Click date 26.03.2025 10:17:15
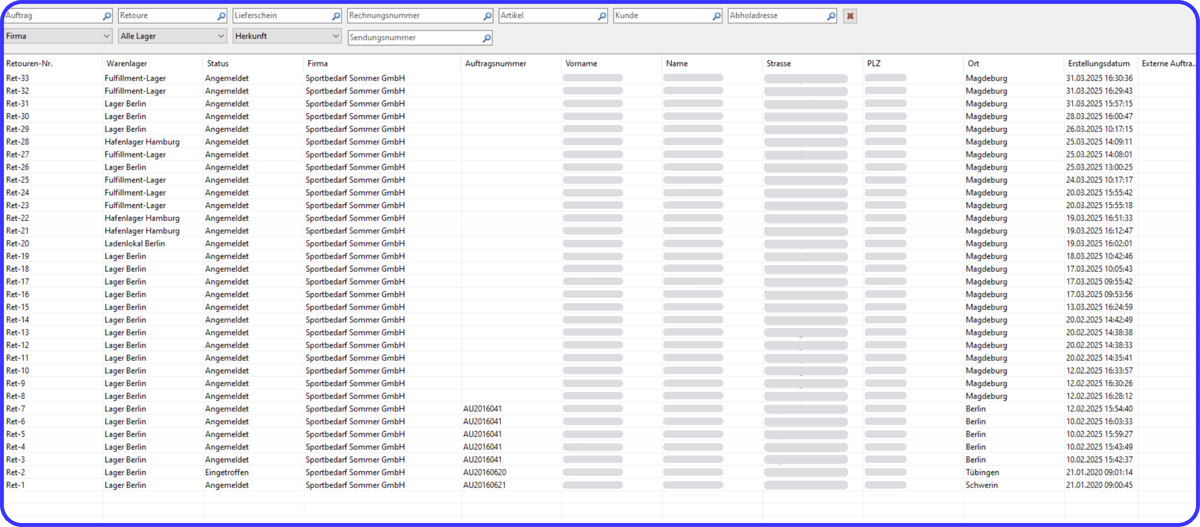The height and width of the screenshot is (527, 1200). pyautogui.click(x=1099, y=129)
